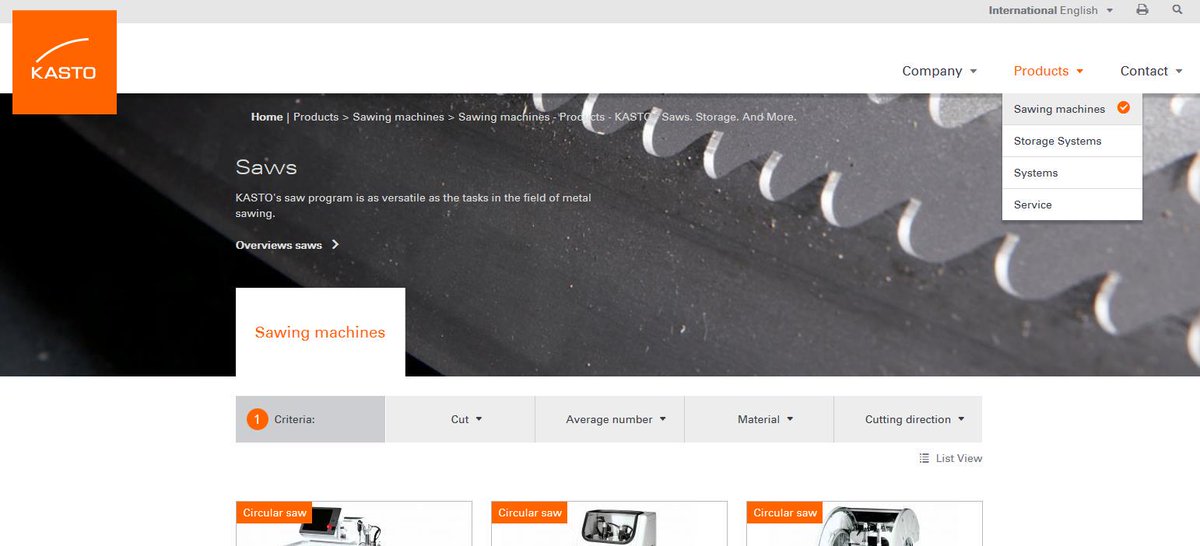
Task: Open the search magnifier icon
Action: (x=1176, y=10)
